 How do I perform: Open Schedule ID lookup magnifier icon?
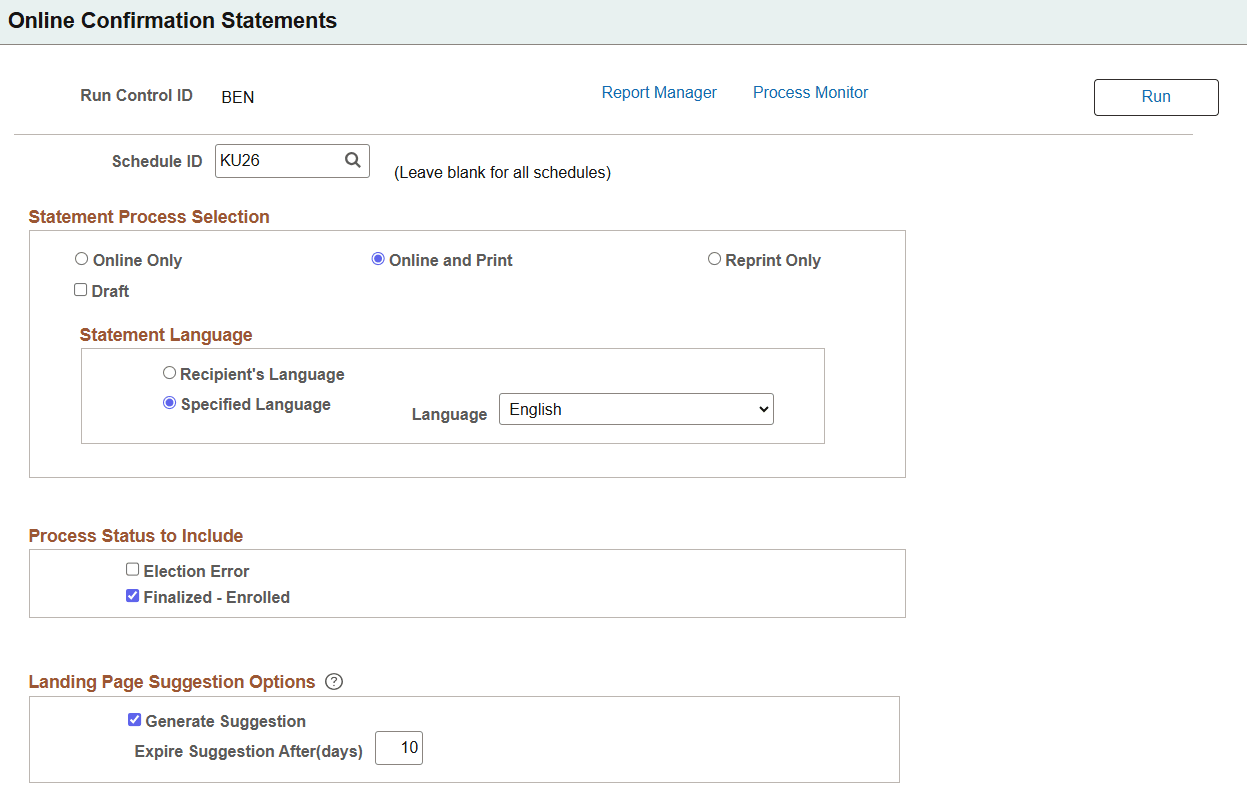coord(352,160)
